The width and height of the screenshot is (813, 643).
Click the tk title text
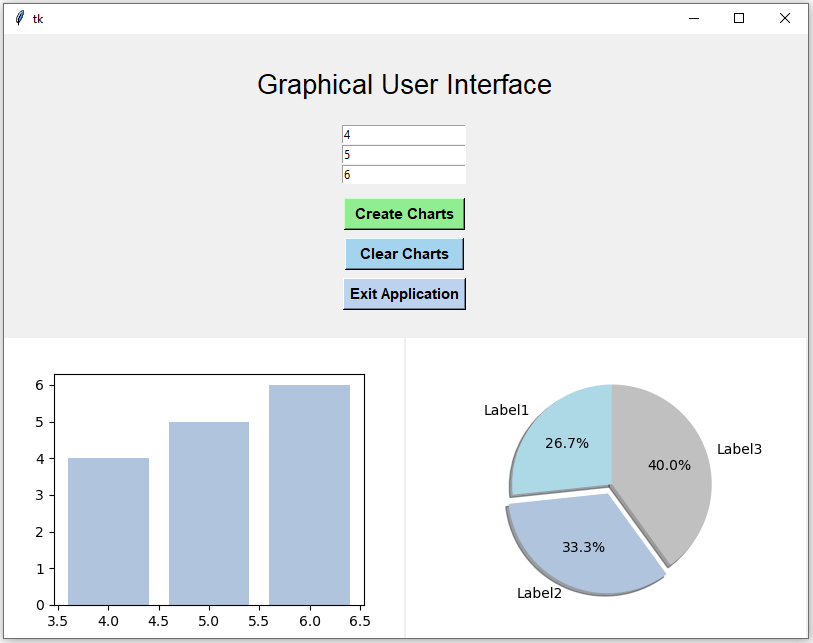tap(38, 19)
